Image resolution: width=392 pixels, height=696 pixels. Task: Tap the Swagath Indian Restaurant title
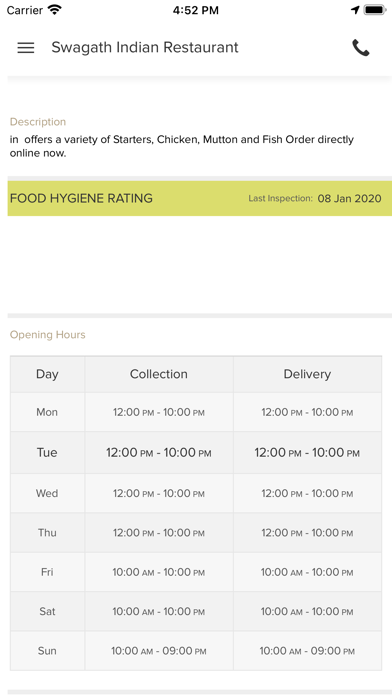point(145,47)
